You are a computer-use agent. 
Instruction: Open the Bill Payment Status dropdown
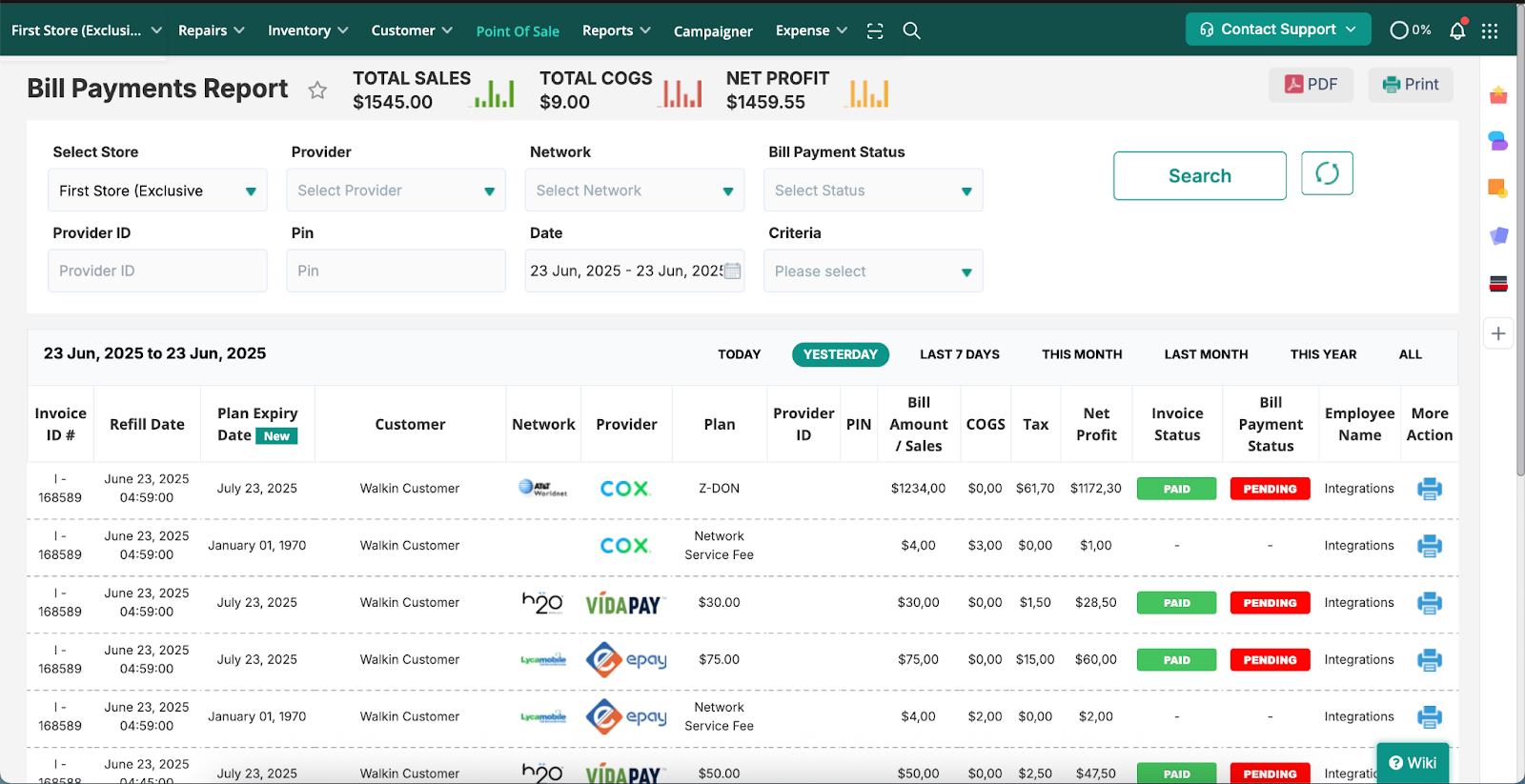pos(873,191)
